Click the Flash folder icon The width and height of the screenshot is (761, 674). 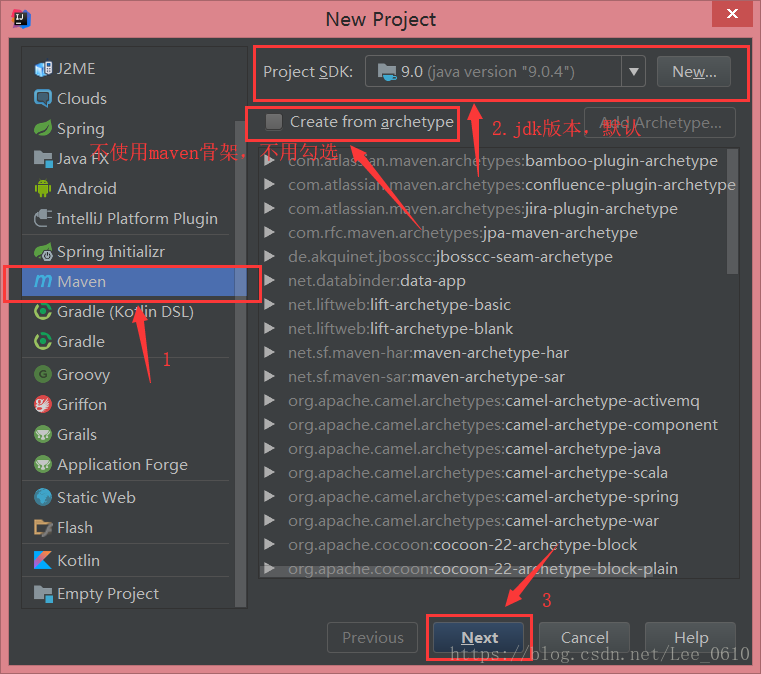43,527
